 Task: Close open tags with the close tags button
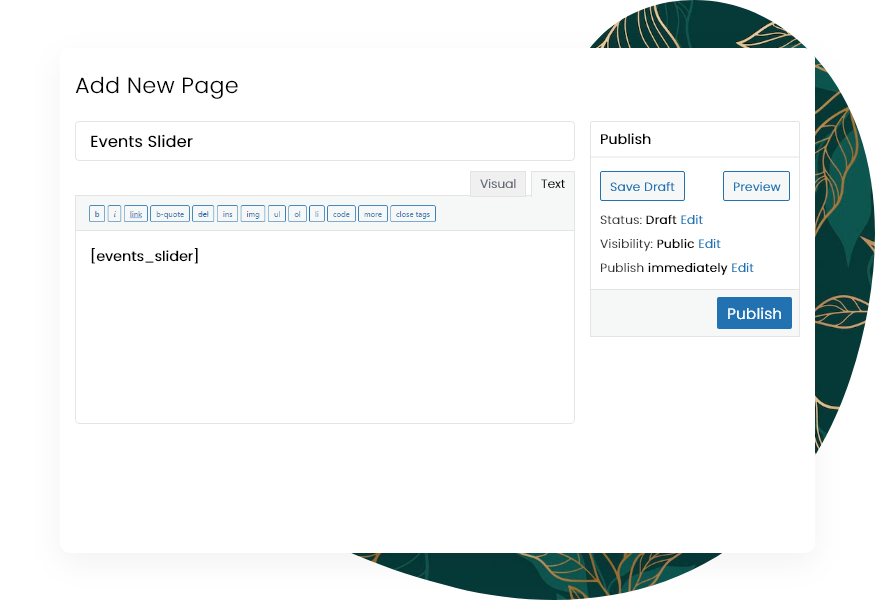412,213
